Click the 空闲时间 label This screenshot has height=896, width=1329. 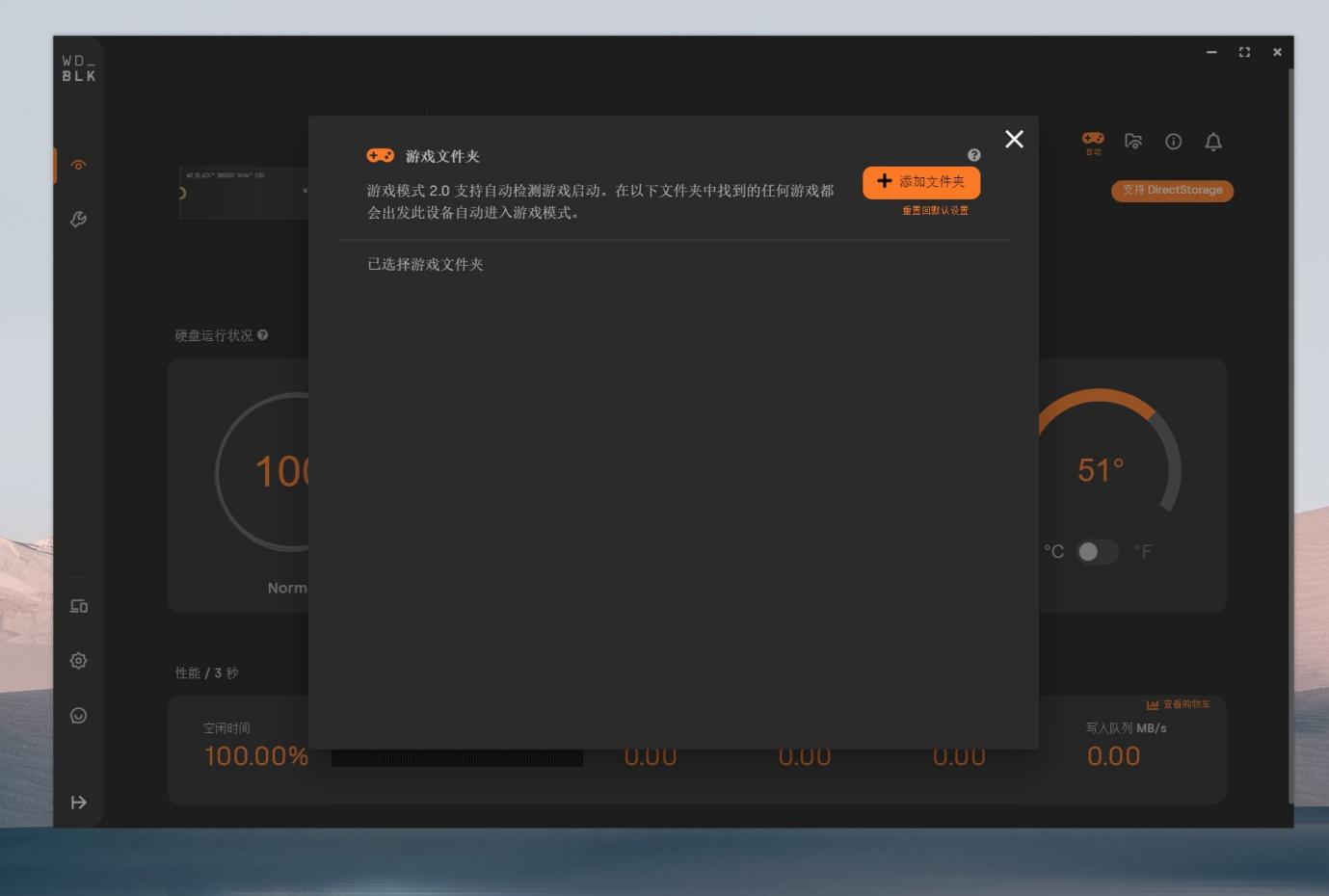click(226, 728)
